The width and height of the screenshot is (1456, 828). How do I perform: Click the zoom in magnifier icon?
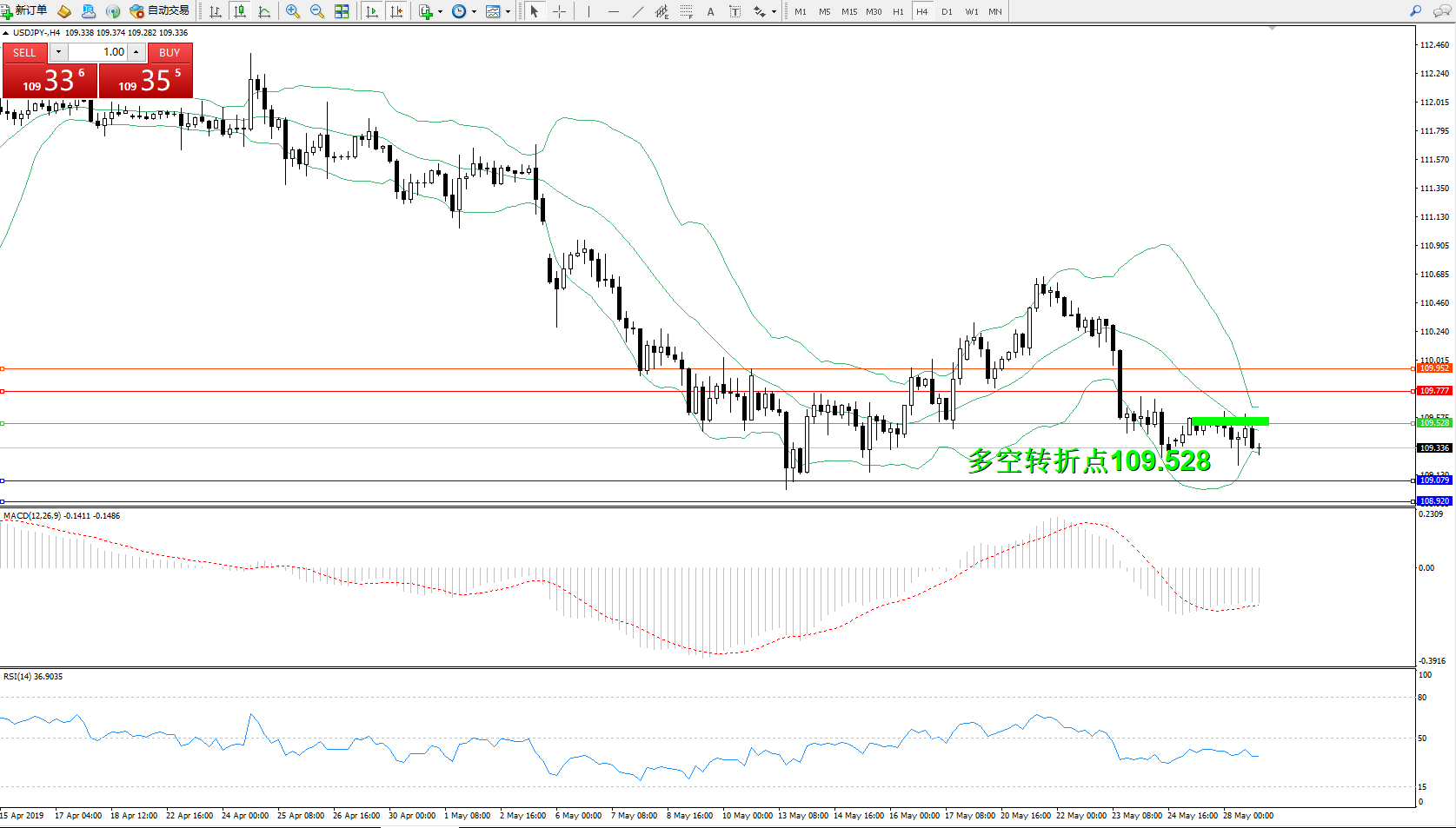click(293, 11)
